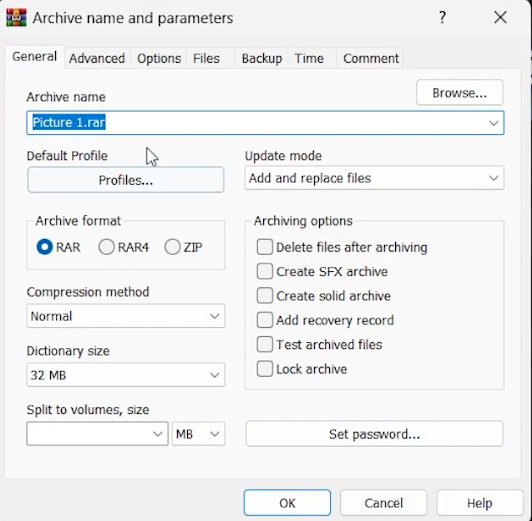
Task: Open the Compression method dropdown
Action: tap(126, 316)
